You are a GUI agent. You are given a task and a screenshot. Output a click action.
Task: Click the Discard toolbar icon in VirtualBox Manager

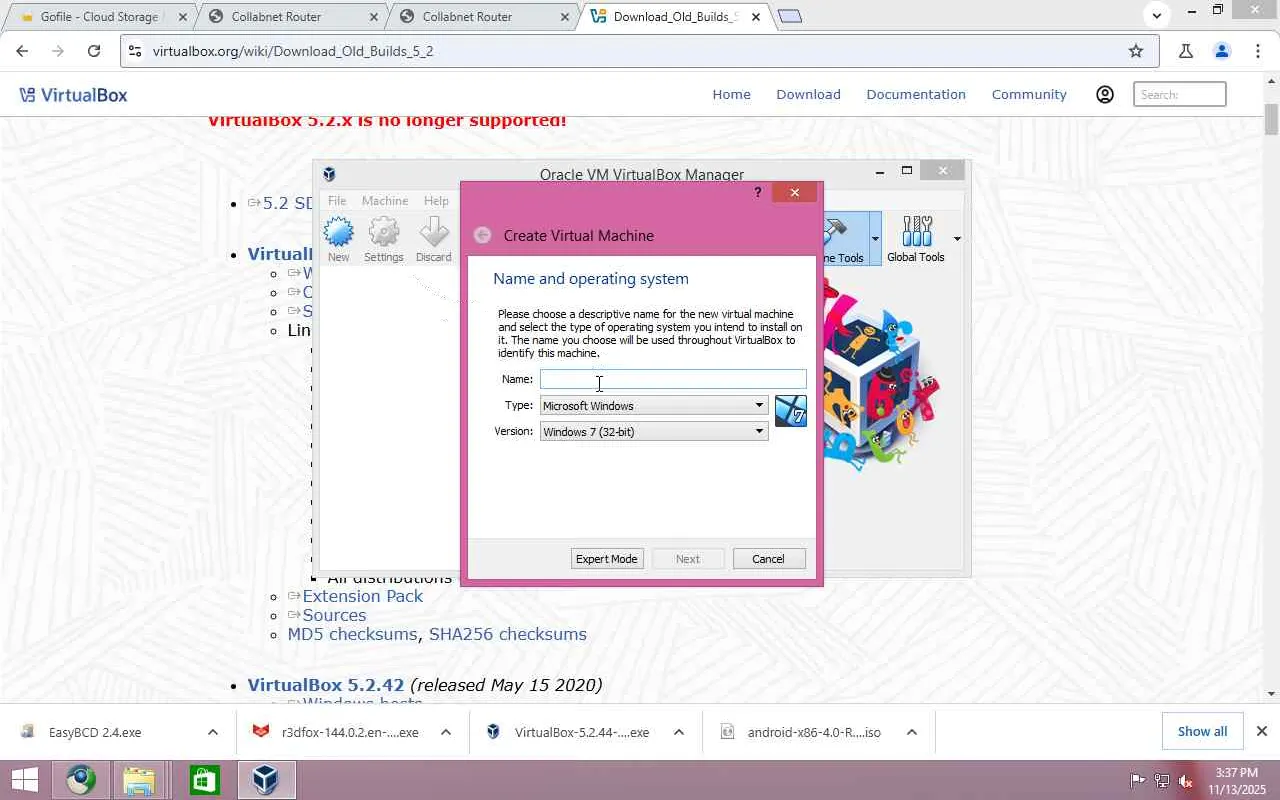pyautogui.click(x=434, y=240)
